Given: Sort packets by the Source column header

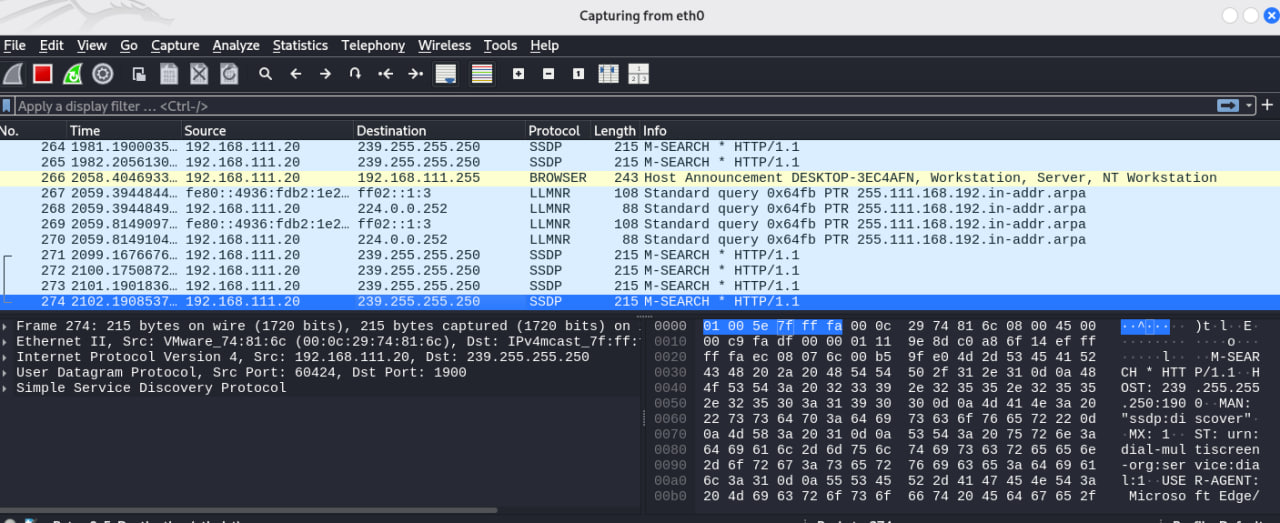Looking at the screenshot, I should click(x=267, y=131).
